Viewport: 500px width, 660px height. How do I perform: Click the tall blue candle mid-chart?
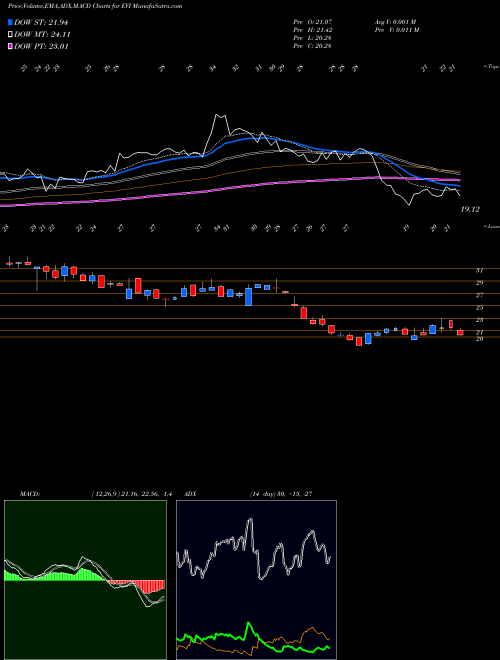click(248, 297)
